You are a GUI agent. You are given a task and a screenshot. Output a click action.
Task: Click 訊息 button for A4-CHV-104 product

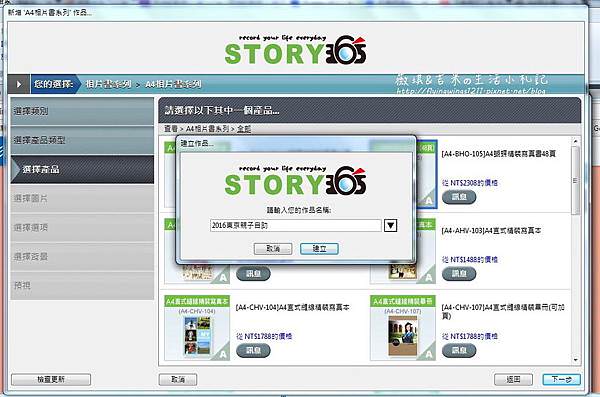(253, 350)
